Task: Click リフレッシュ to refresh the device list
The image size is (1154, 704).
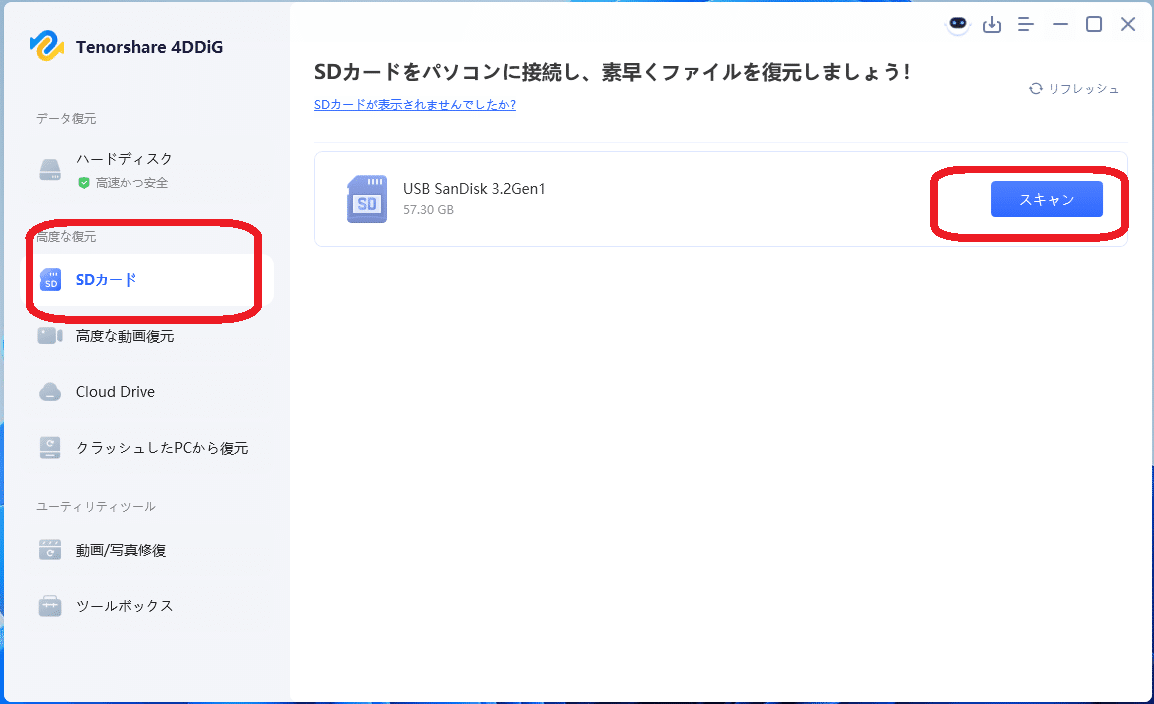Action: tap(1084, 88)
